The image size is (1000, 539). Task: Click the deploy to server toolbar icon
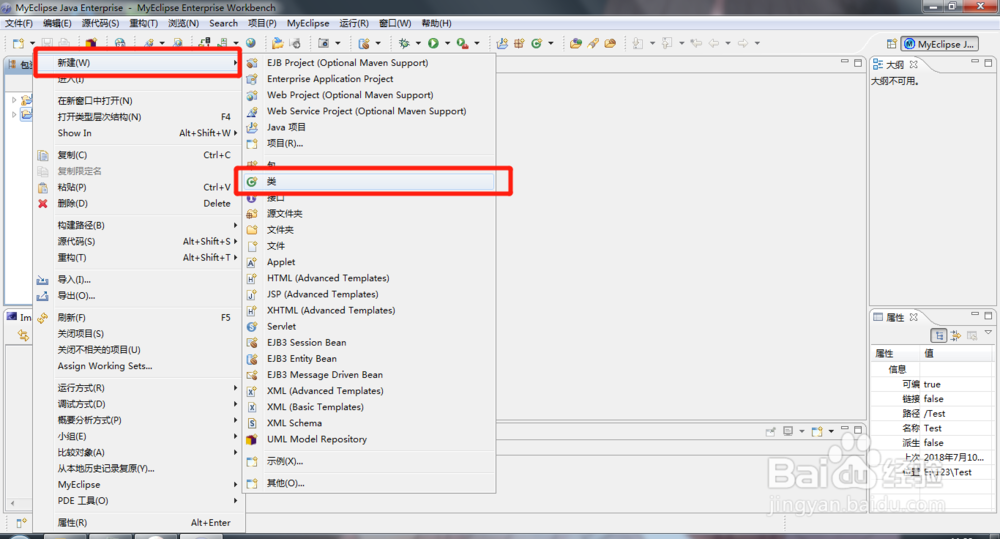pos(204,43)
